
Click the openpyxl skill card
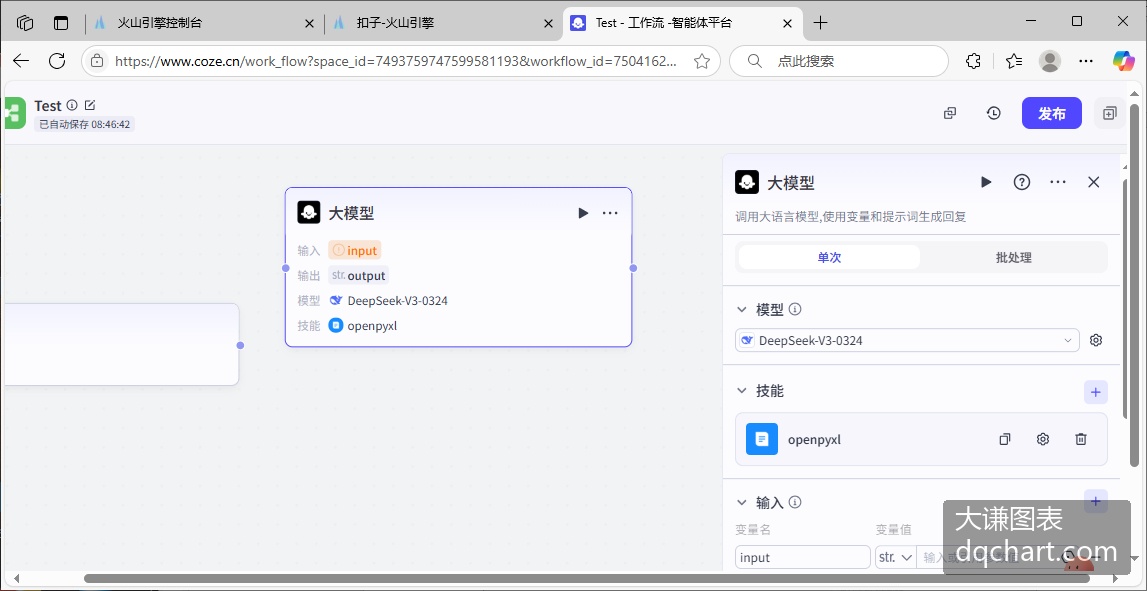(921, 439)
